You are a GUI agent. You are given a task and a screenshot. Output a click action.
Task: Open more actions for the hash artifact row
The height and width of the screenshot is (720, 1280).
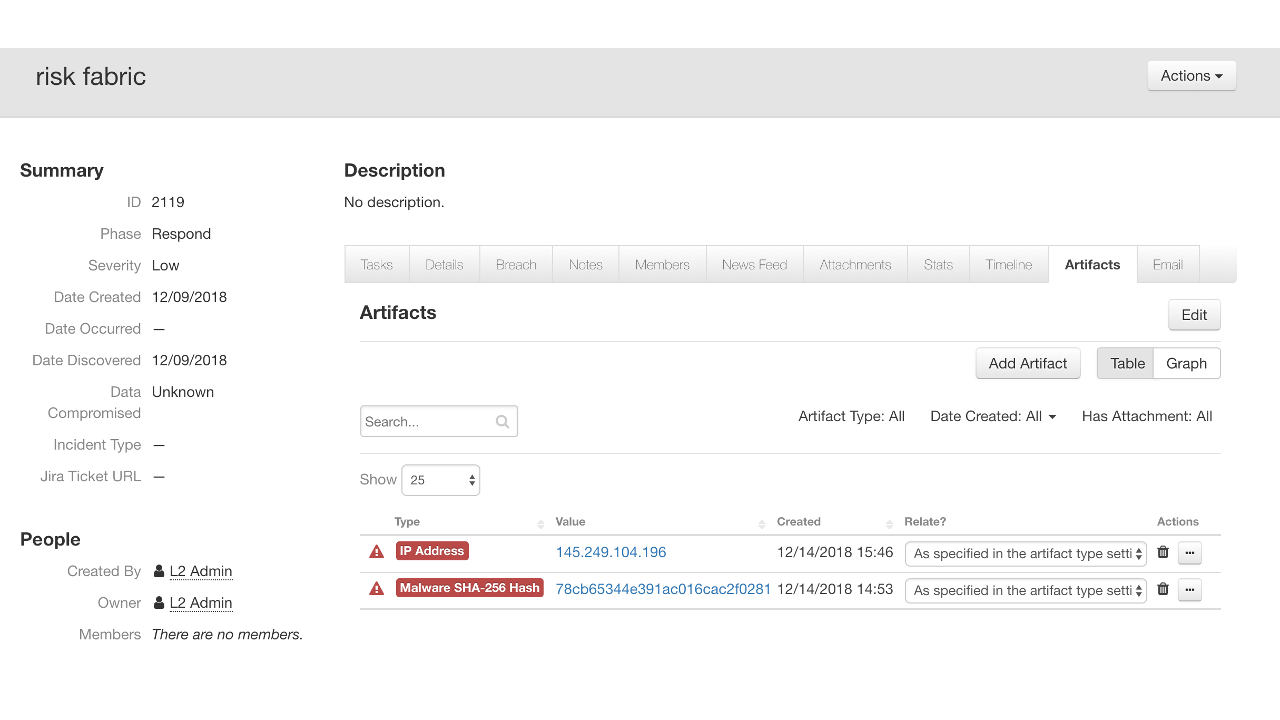pyautogui.click(x=1189, y=589)
